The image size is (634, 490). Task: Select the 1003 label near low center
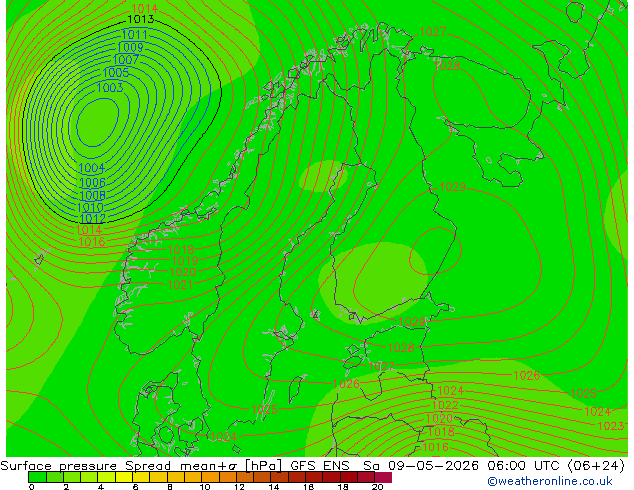point(110,87)
